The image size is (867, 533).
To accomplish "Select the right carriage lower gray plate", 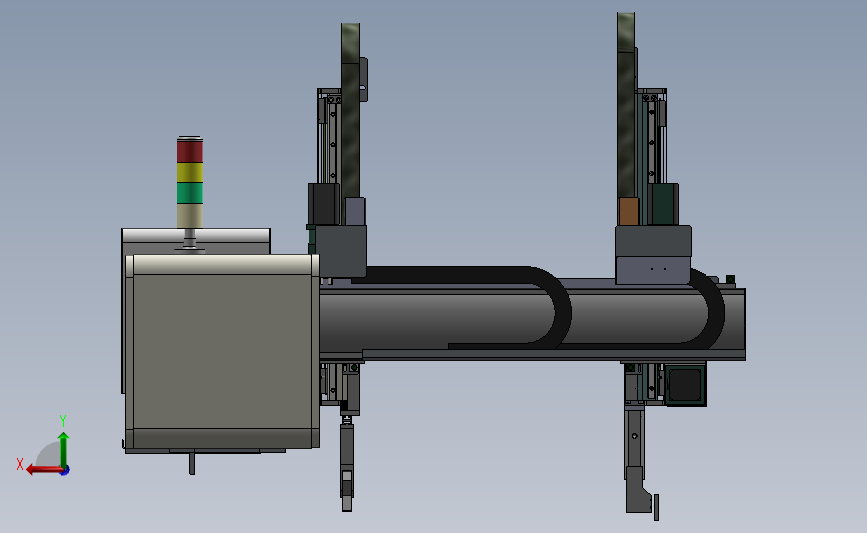I will [653, 270].
